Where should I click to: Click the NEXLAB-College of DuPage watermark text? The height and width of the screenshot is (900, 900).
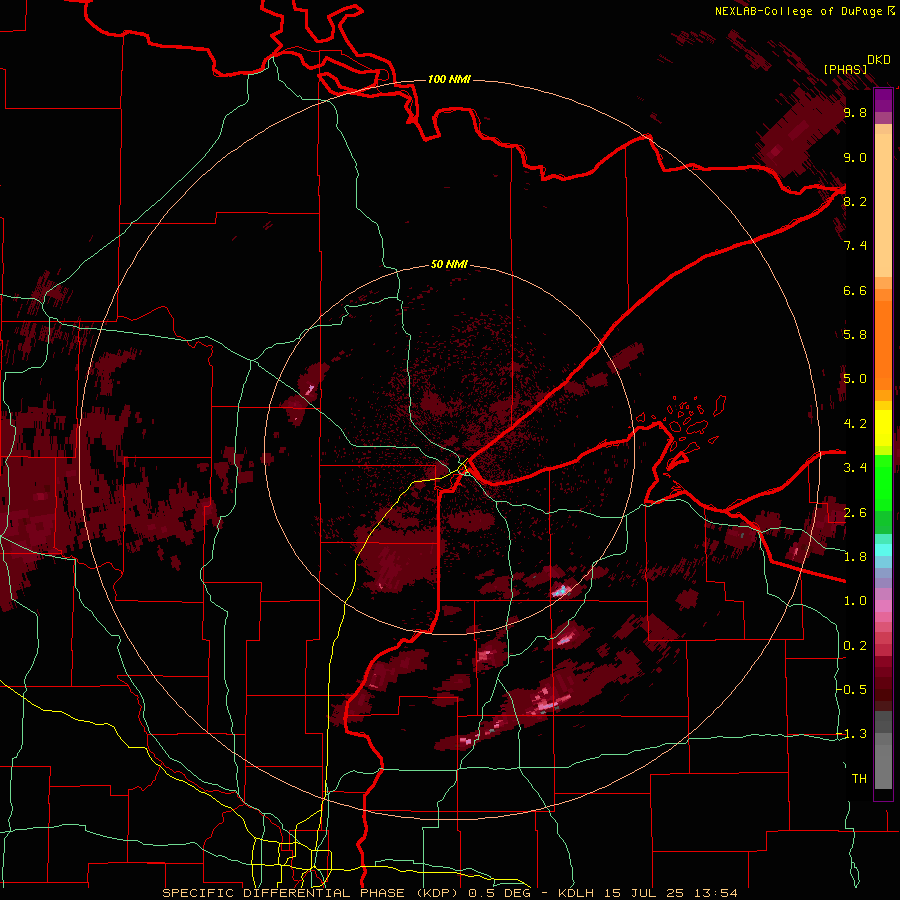pyautogui.click(x=804, y=11)
